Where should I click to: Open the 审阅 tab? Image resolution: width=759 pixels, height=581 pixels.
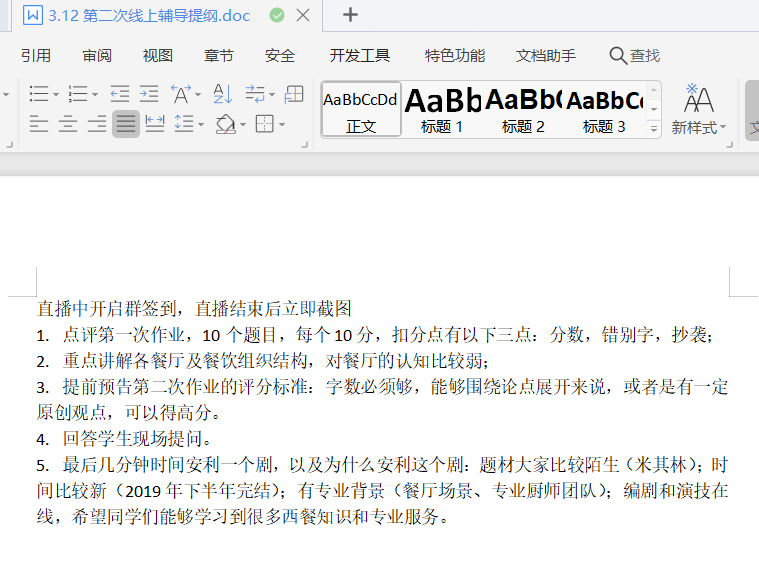[97, 56]
